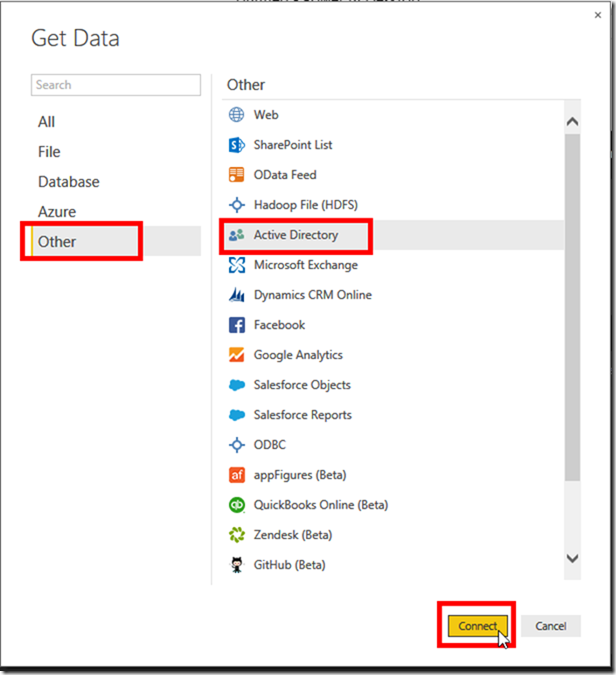Click inside the Search box
The height and width of the screenshot is (675, 616).
[116, 85]
